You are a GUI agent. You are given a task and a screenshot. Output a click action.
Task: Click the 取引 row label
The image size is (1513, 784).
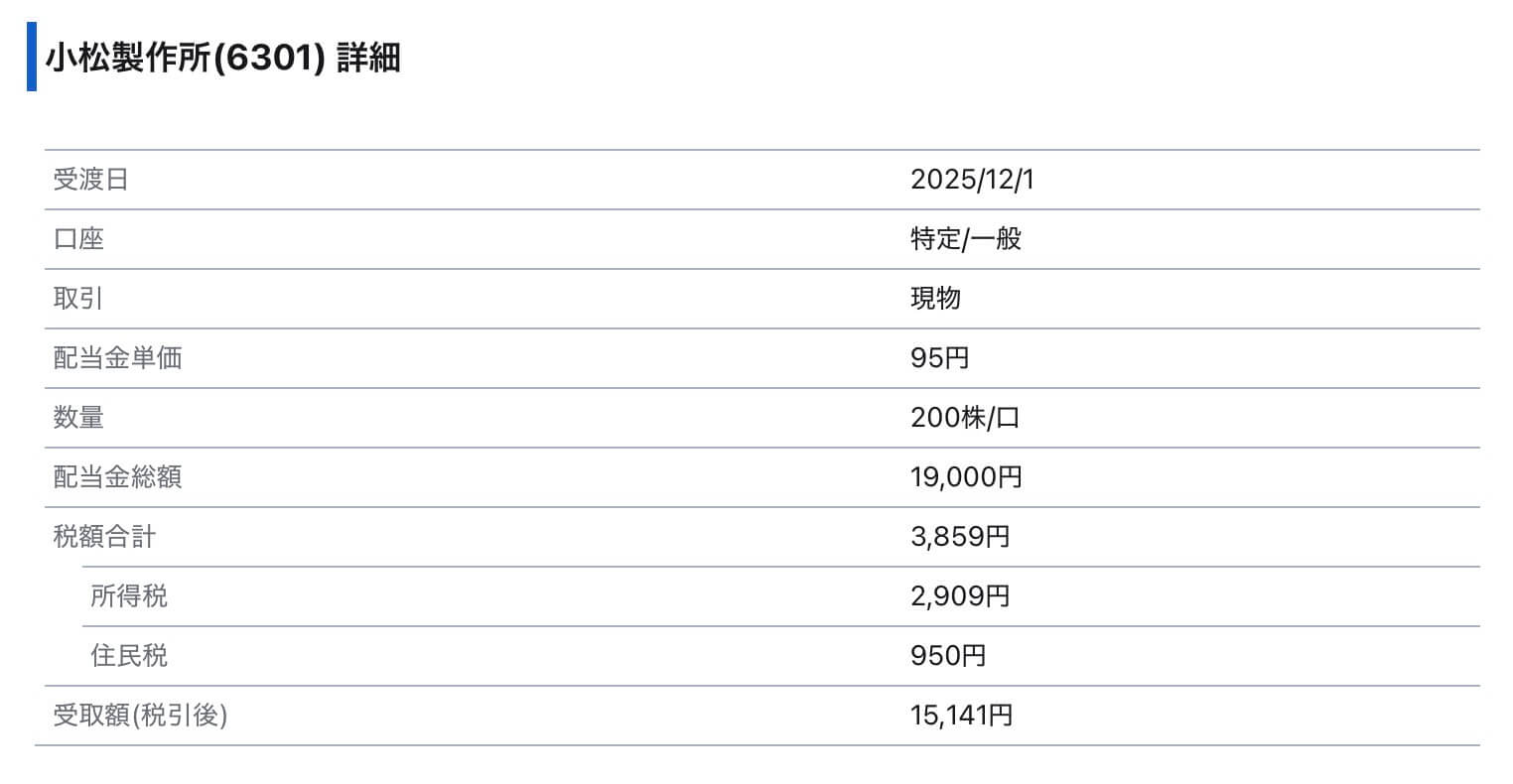pos(78,299)
